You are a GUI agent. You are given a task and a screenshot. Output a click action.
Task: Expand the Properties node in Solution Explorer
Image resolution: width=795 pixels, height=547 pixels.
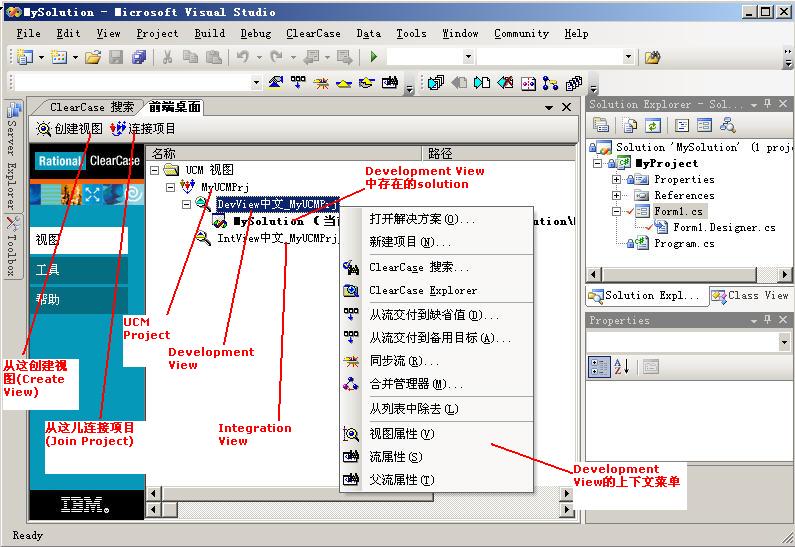616,179
